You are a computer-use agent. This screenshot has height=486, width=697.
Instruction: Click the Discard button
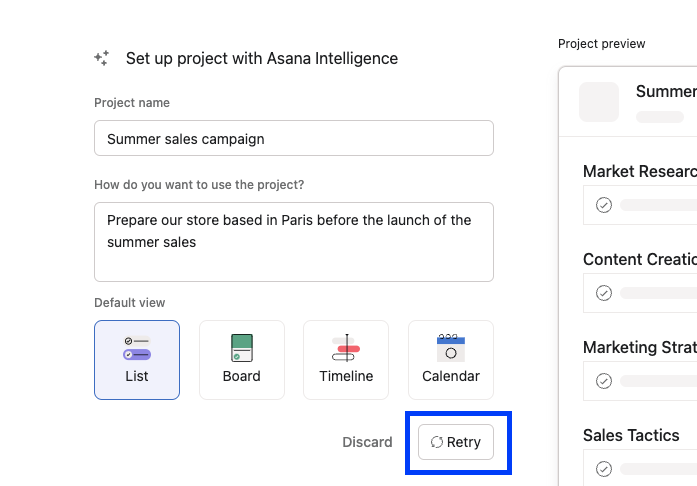pos(367,442)
